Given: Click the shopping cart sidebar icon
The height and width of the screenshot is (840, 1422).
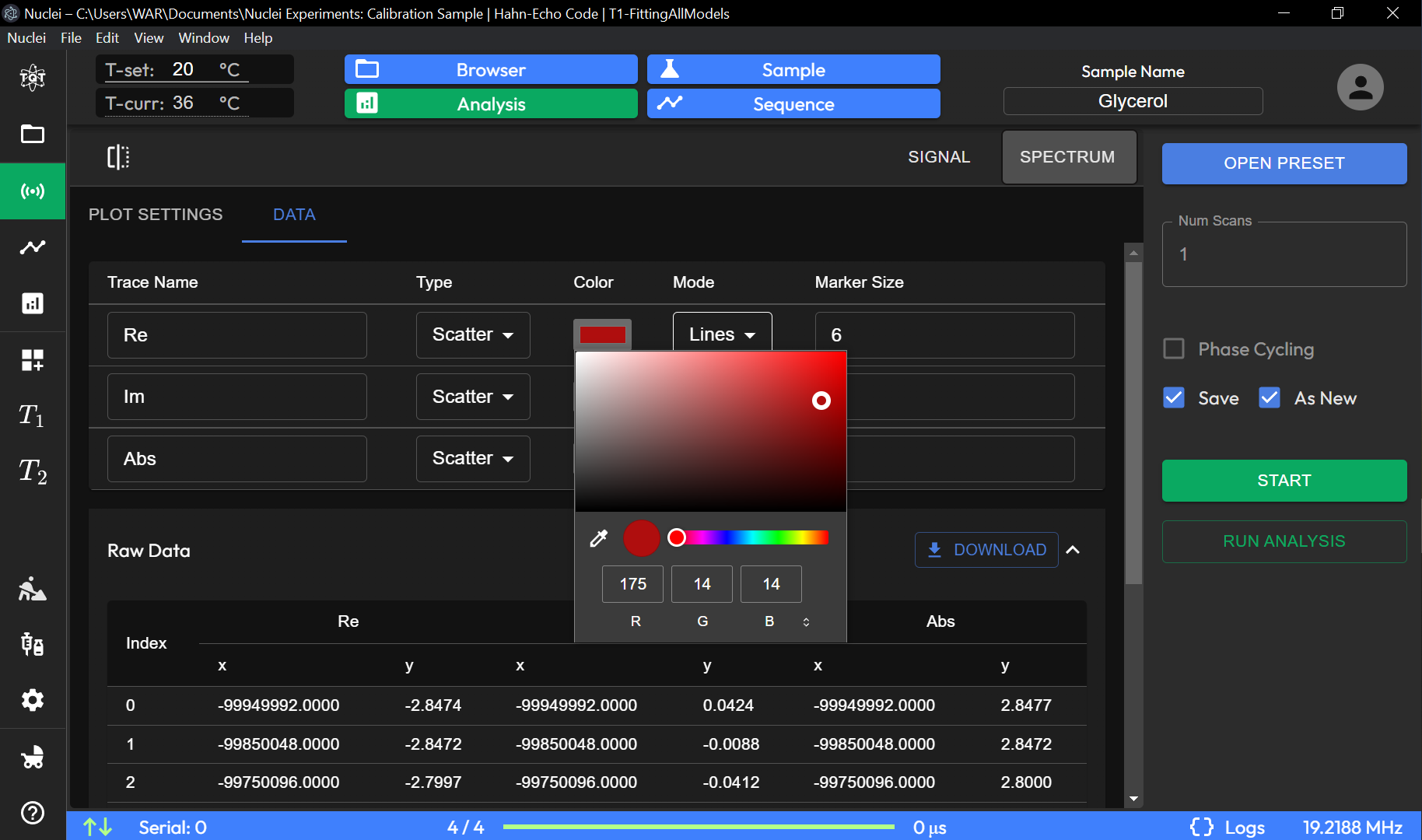Looking at the screenshot, I should coord(33,757).
